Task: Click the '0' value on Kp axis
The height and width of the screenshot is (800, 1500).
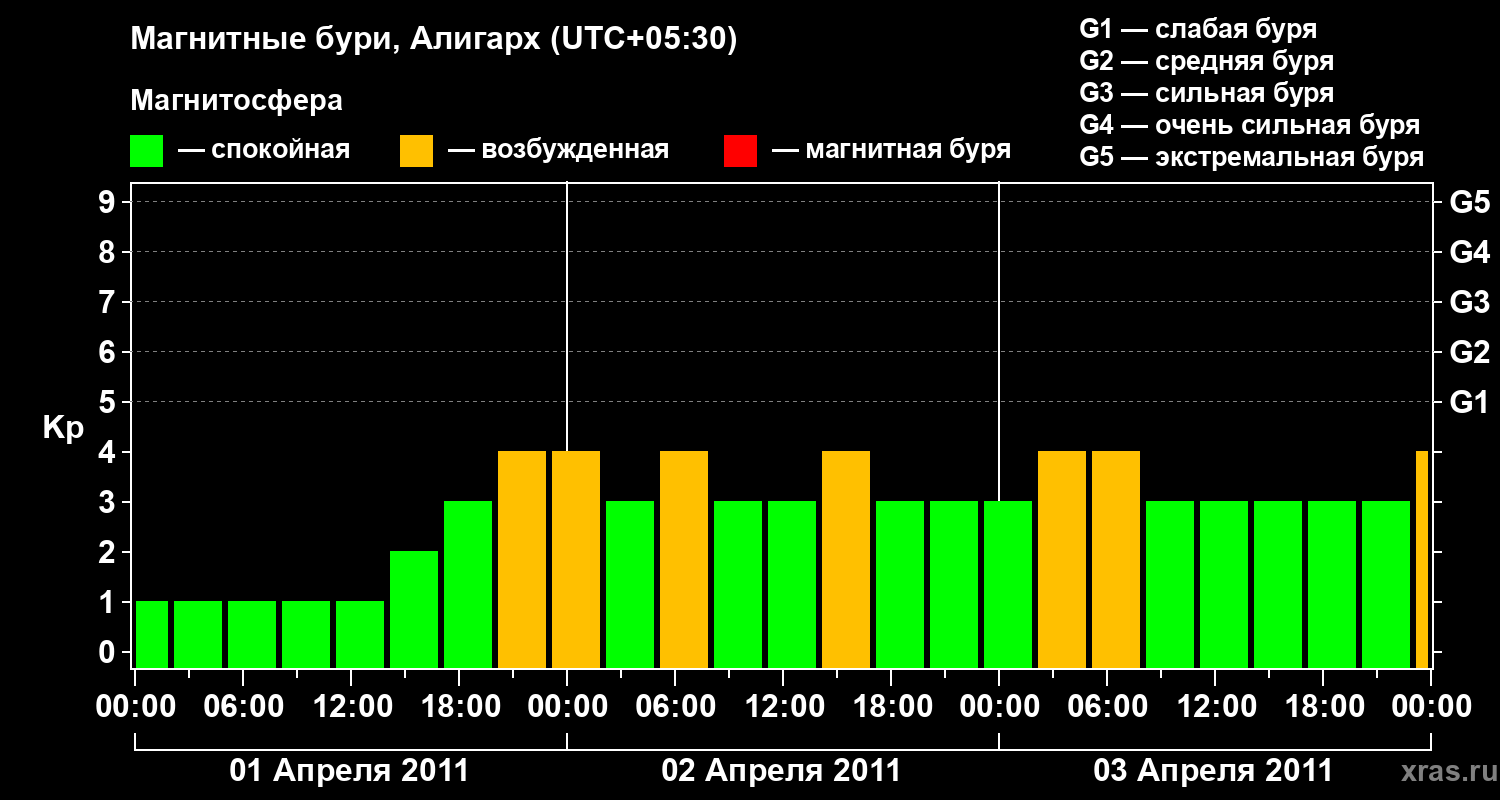Action: coord(109,652)
